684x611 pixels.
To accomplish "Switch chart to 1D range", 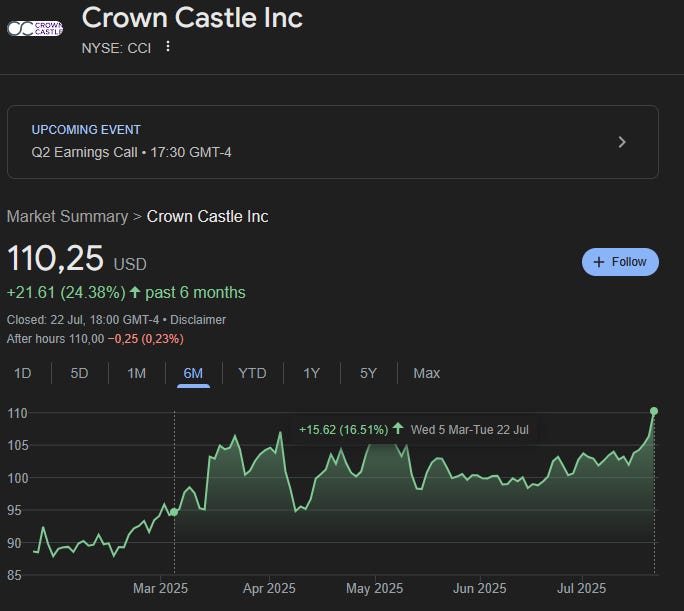I will [23, 373].
